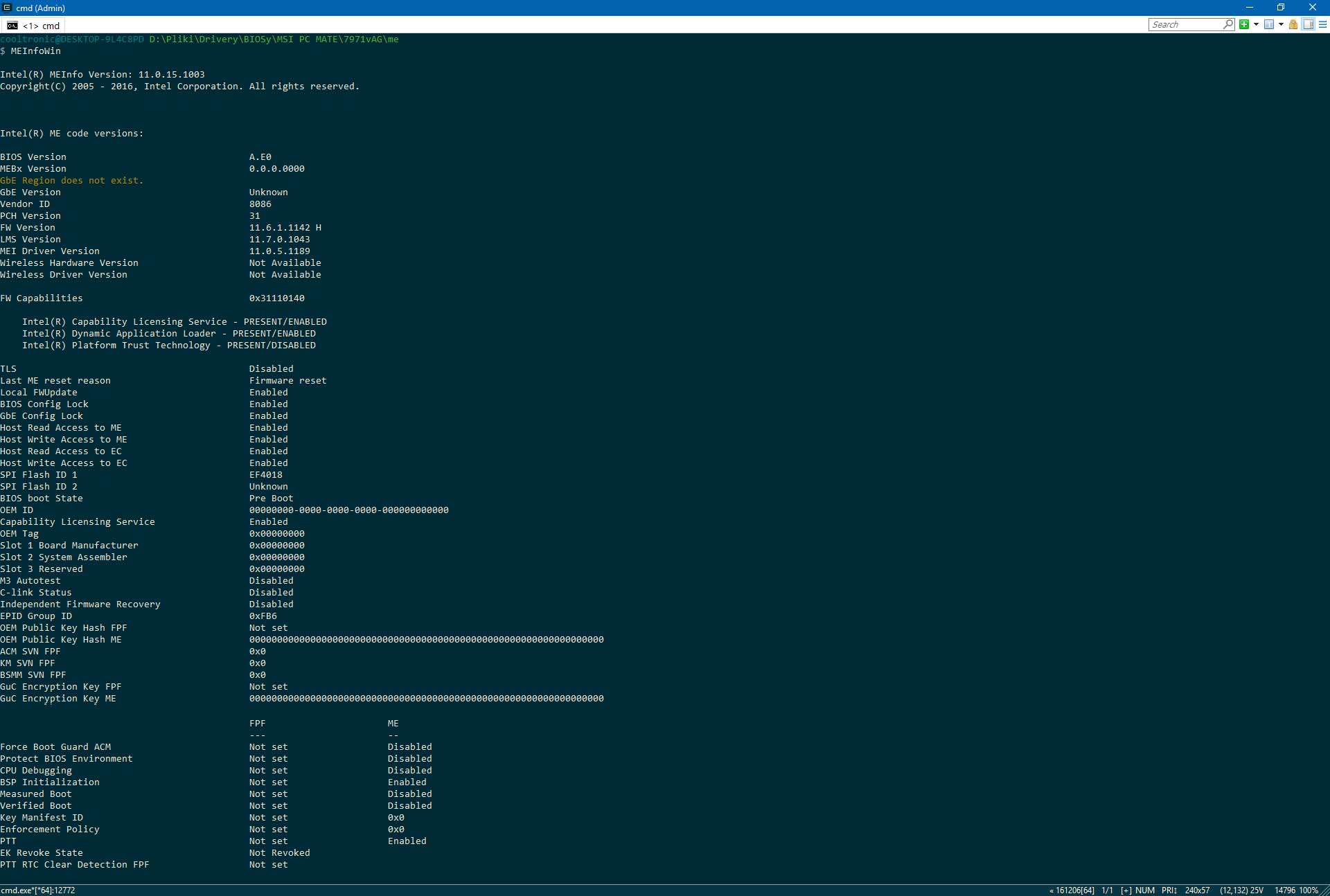1330x896 pixels.
Task: Minimize the cmd (Admin) window
Action: tap(1250, 8)
